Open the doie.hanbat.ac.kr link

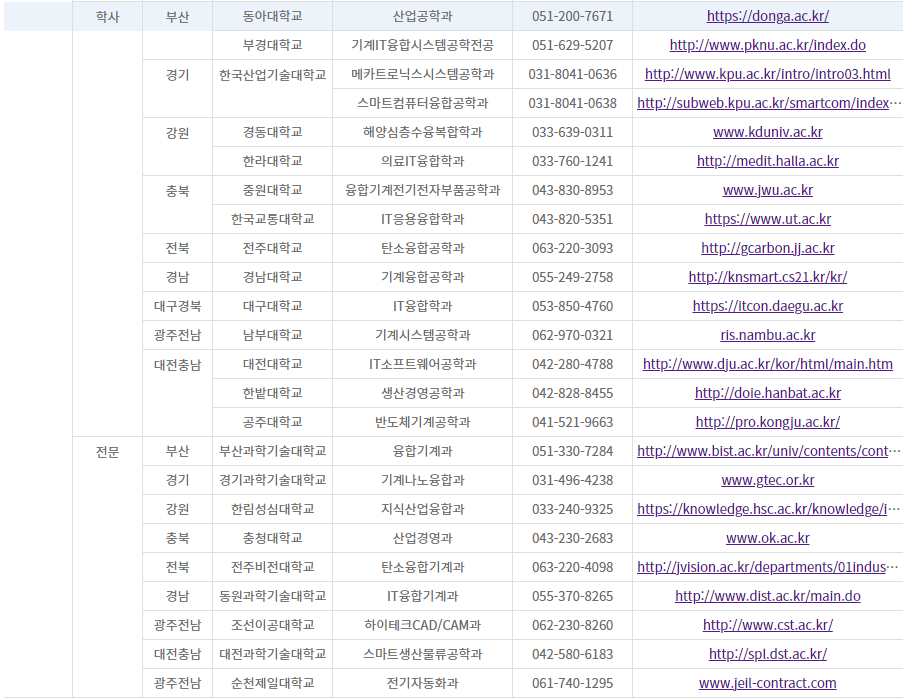click(768, 393)
